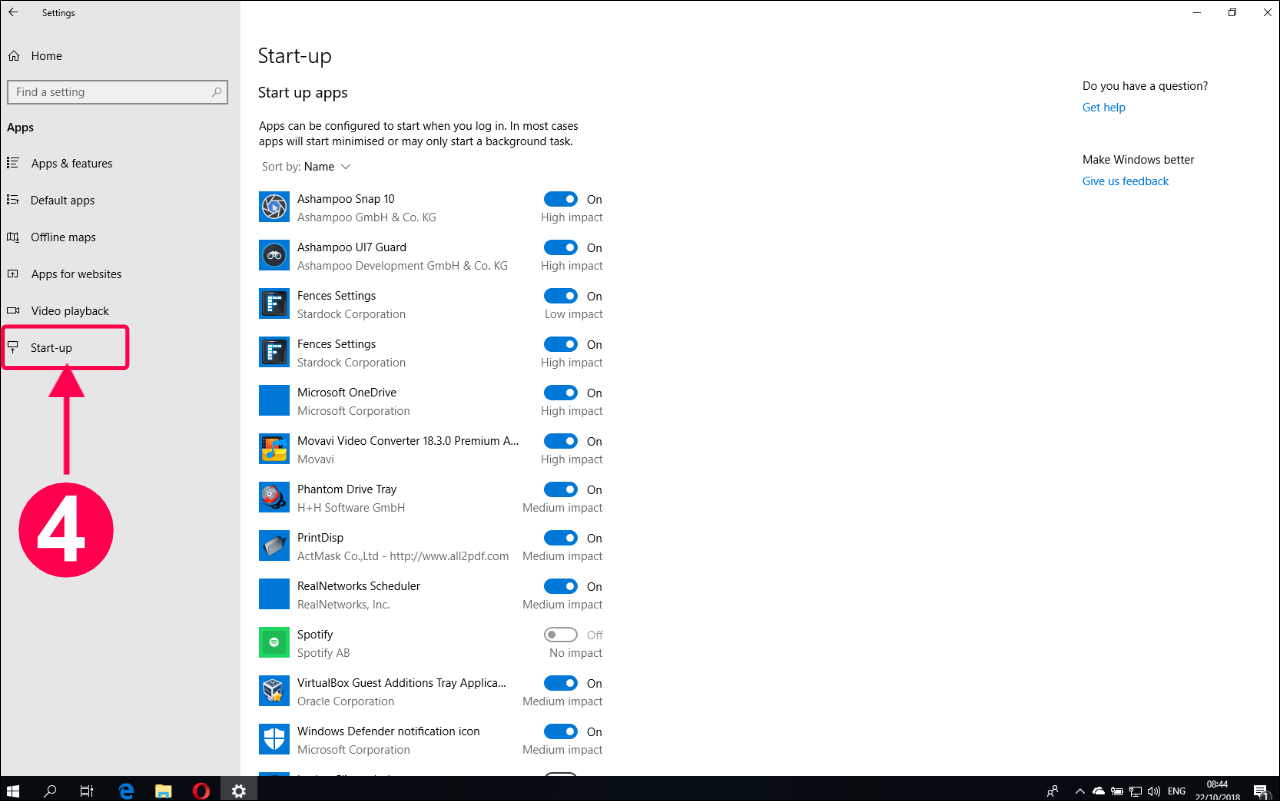The image size is (1280, 801).
Task: Disable PrintDisp startup toggle
Action: [x=561, y=538]
